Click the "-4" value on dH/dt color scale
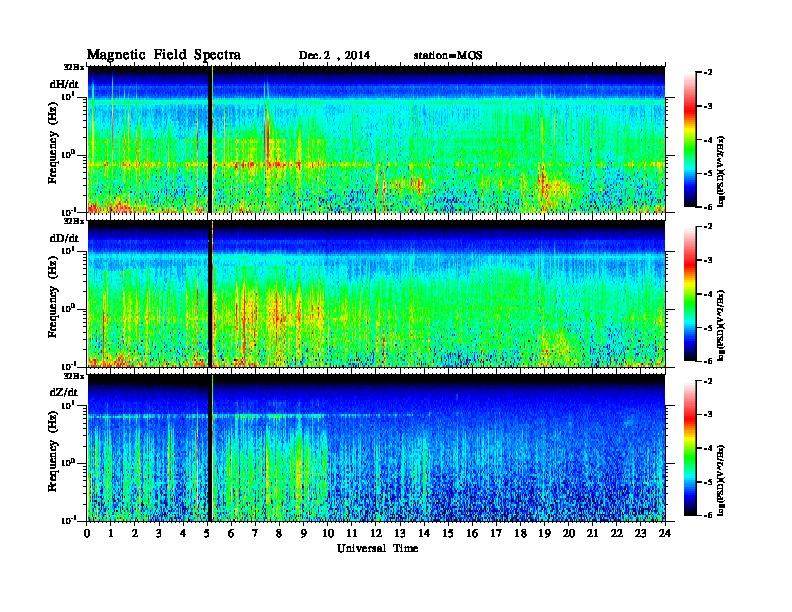Viewport: 792px width, 612px height. 708,140
